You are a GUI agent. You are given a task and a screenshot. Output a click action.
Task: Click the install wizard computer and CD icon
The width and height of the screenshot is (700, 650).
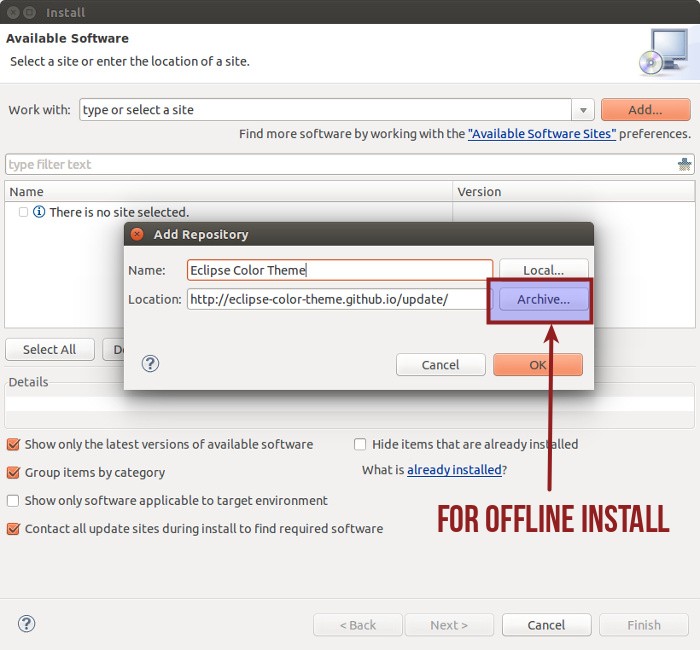(x=664, y=52)
